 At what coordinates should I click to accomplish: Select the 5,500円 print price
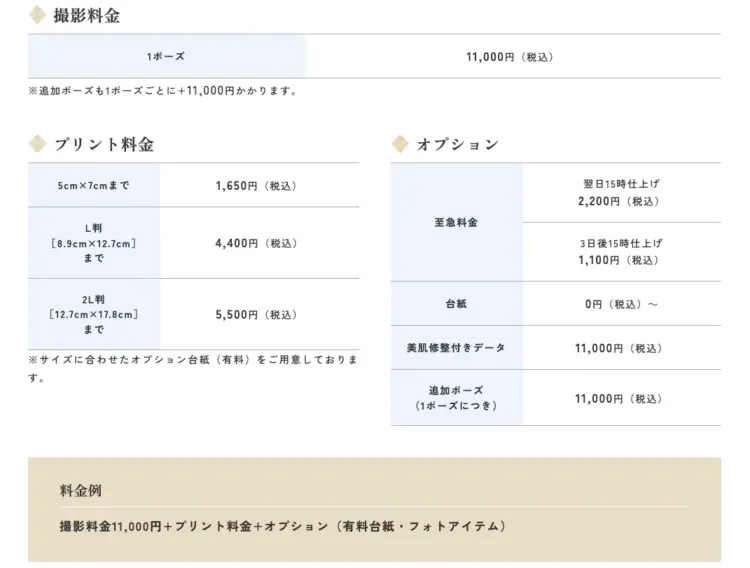pyautogui.click(x=256, y=314)
